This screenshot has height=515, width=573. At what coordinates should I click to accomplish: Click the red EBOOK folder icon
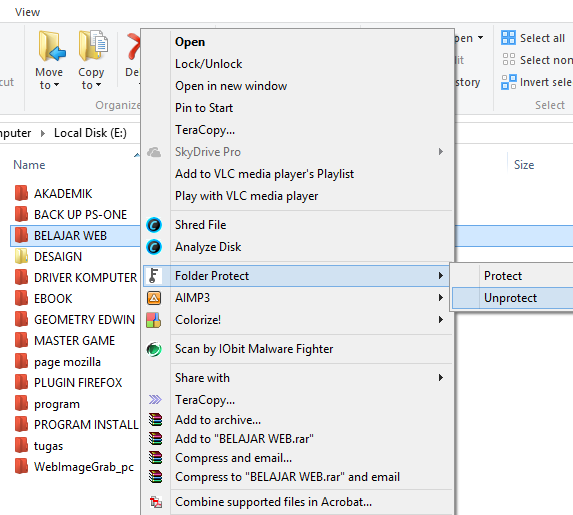click(x=21, y=298)
